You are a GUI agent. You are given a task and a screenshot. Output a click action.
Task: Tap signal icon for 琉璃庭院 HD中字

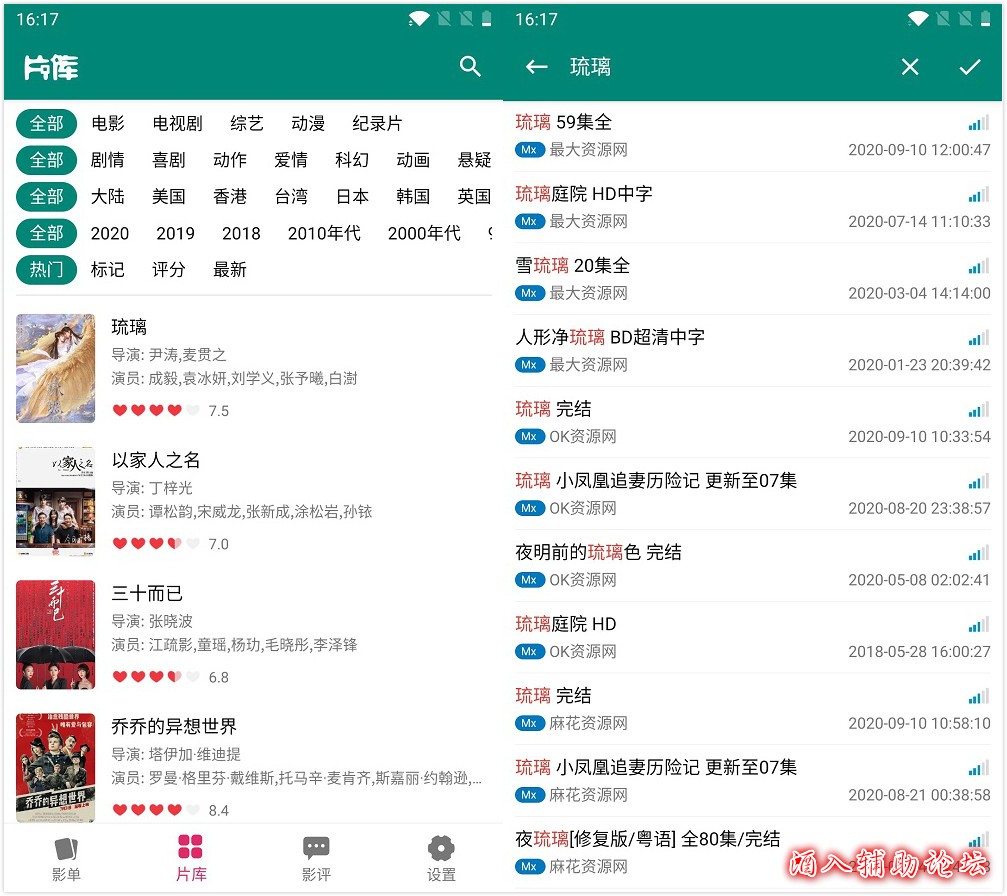coord(979,195)
